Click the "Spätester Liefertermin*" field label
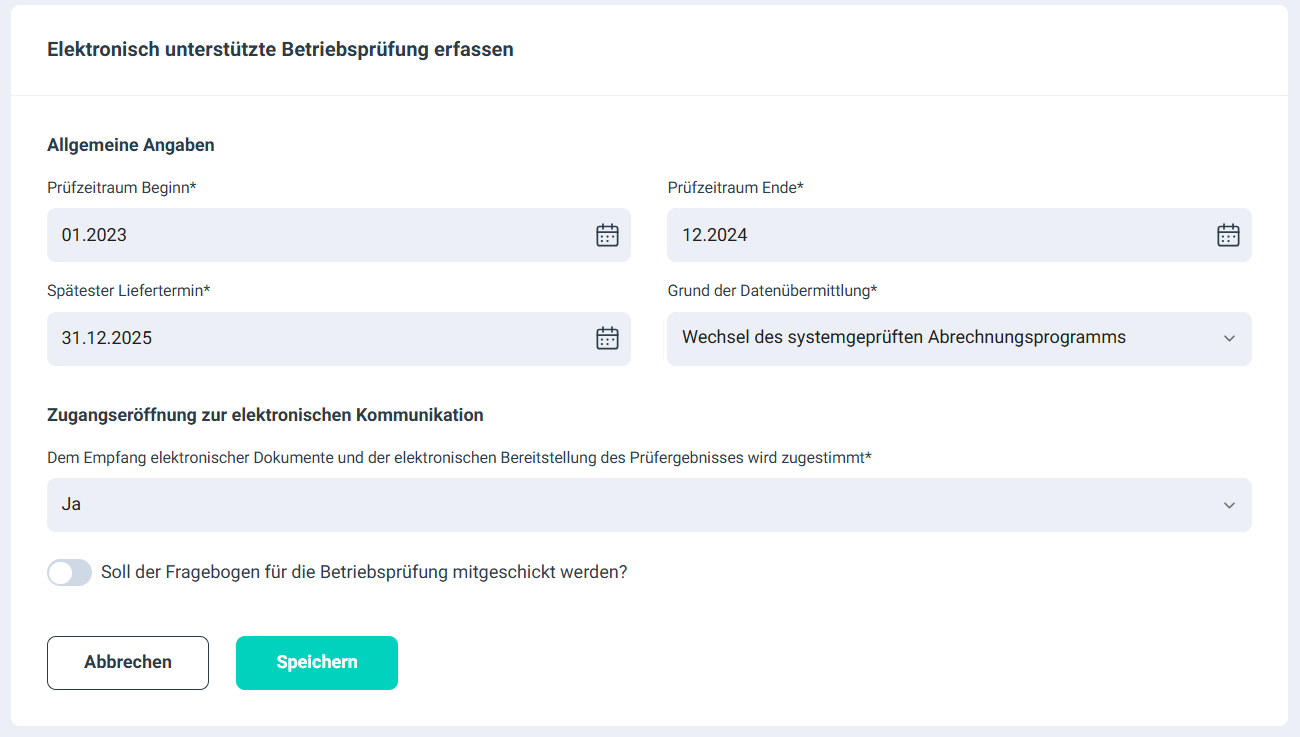This screenshot has height=737, width=1300. (x=129, y=290)
